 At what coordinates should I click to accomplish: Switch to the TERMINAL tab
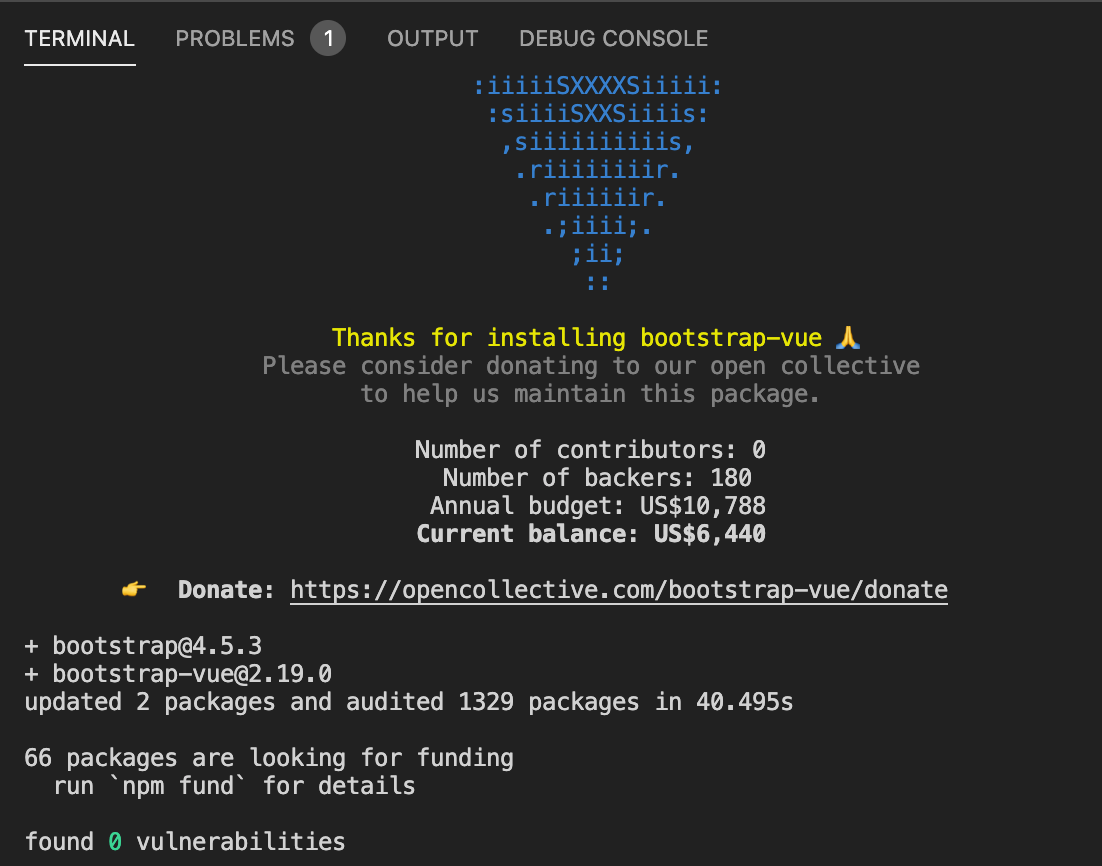click(x=79, y=38)
